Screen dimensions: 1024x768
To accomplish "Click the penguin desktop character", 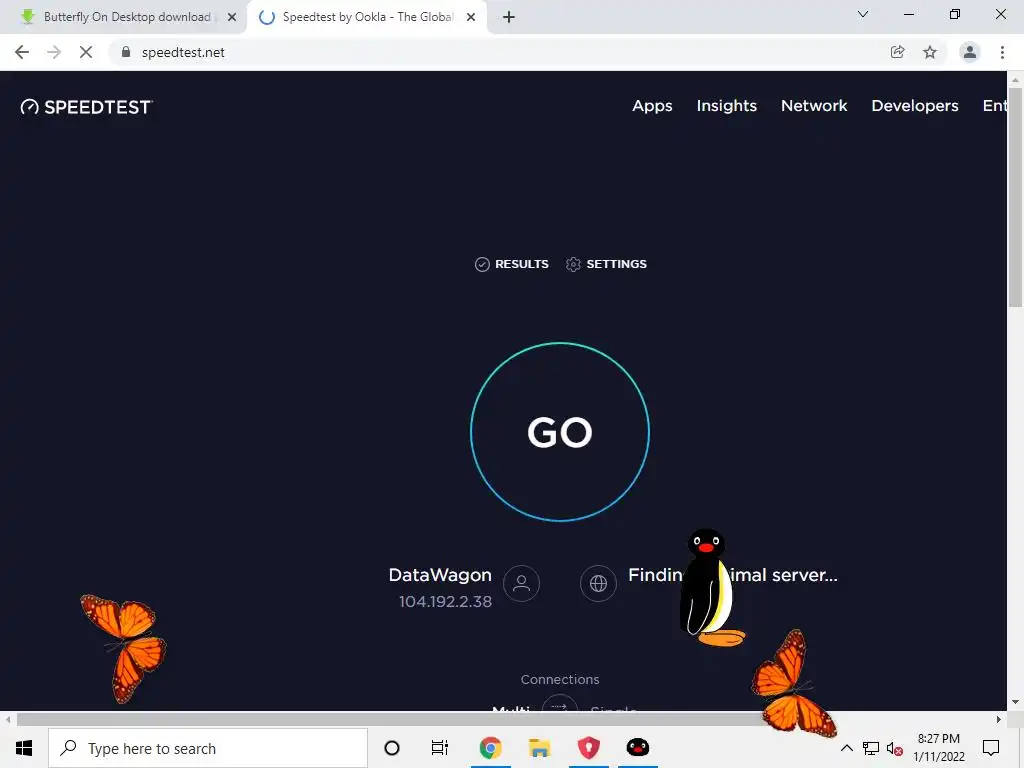I will pyautogui.click(x=711, y=587).
